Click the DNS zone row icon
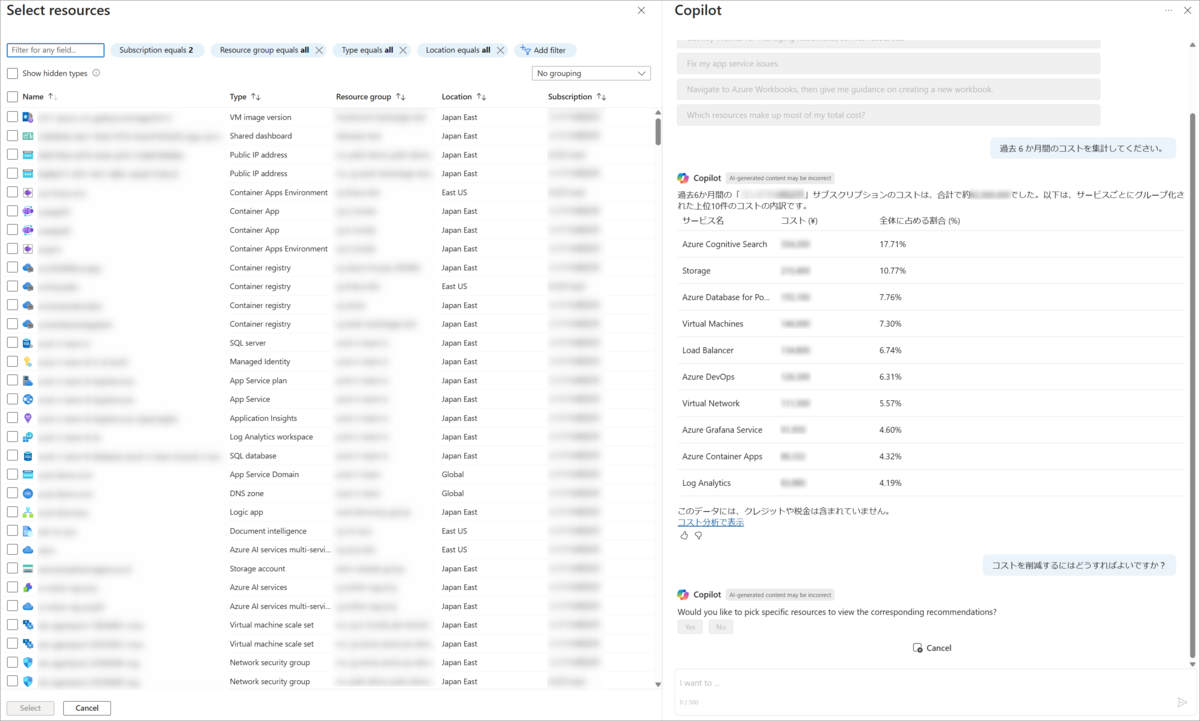The image size is (1200, 721). pos(28,494)
